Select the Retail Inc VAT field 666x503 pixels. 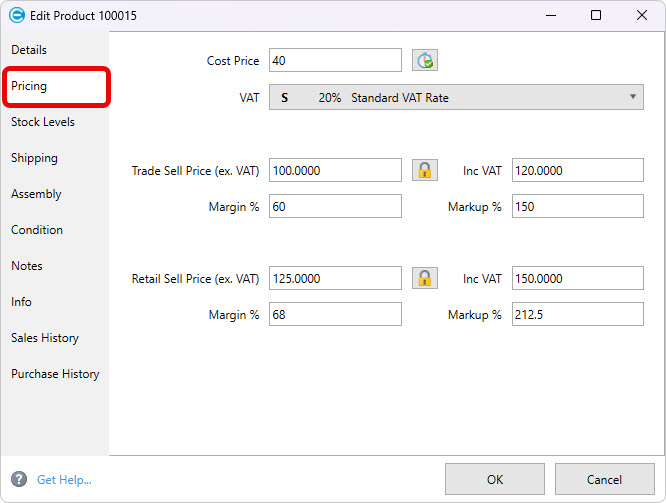pos(577,278)
